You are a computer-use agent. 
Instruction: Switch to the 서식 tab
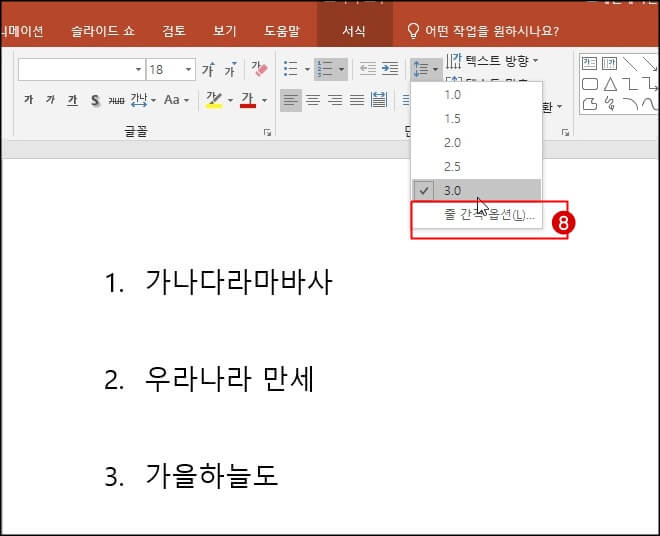(x=354, y=31)
